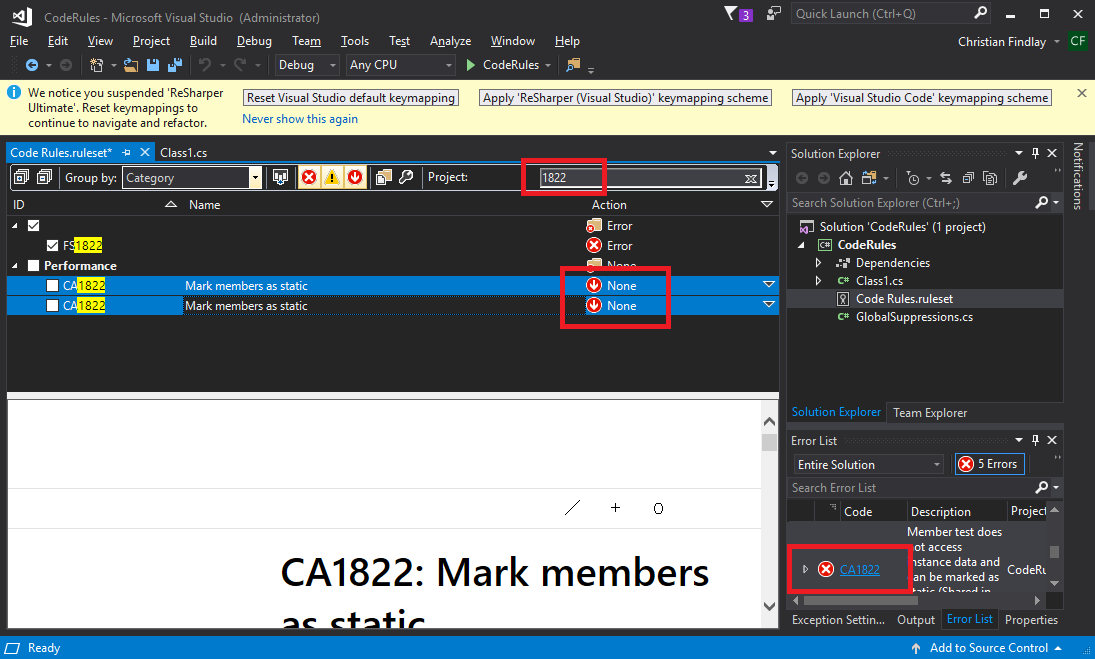Image resolution: width=1095 pixels, height=659 pixels.
Task: Open the Any CPU platform dropdown
Action: click(x=401, y=65)
